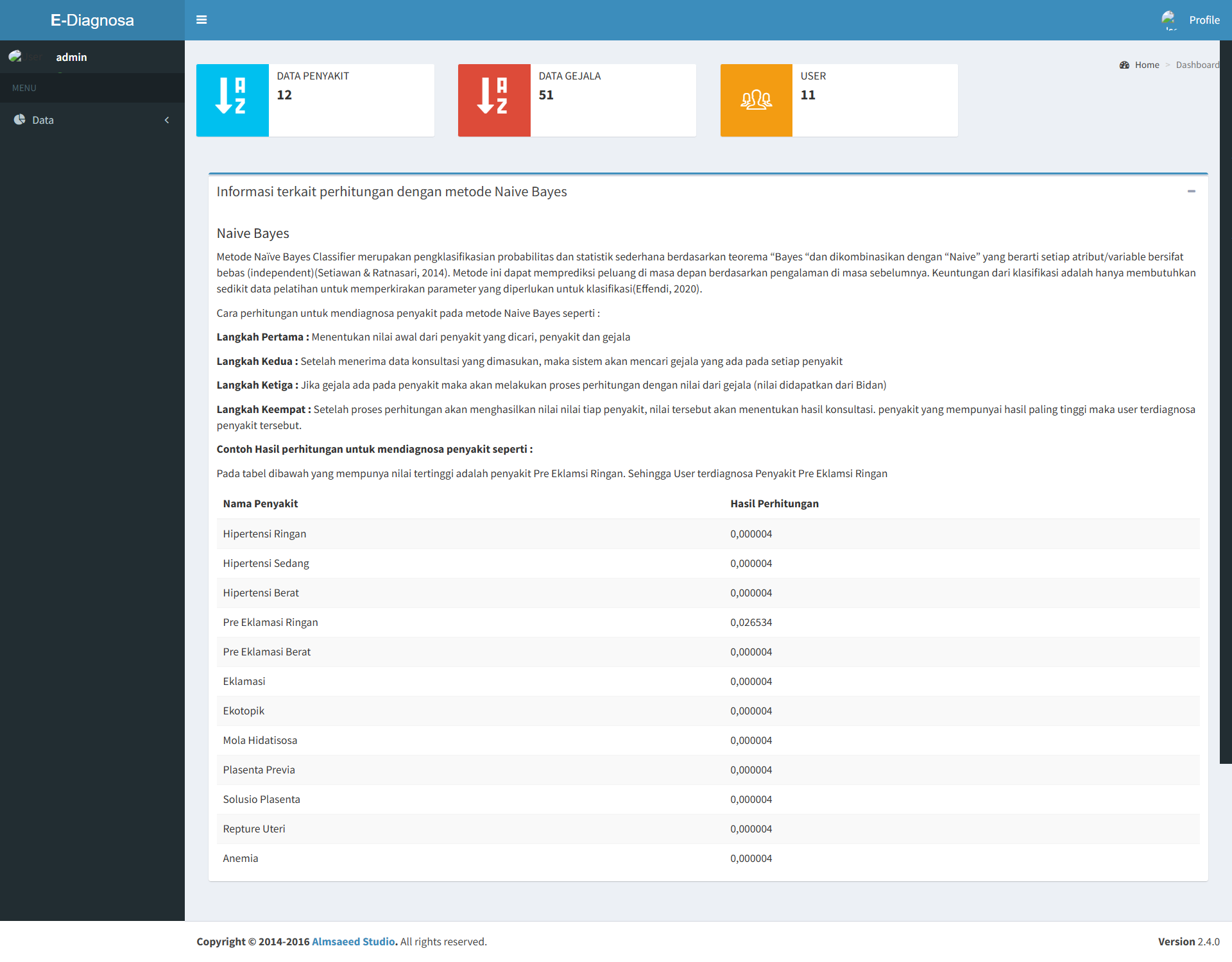Open the Profile dropdown menu
1232x962 pixels.
click(1204, 20)
